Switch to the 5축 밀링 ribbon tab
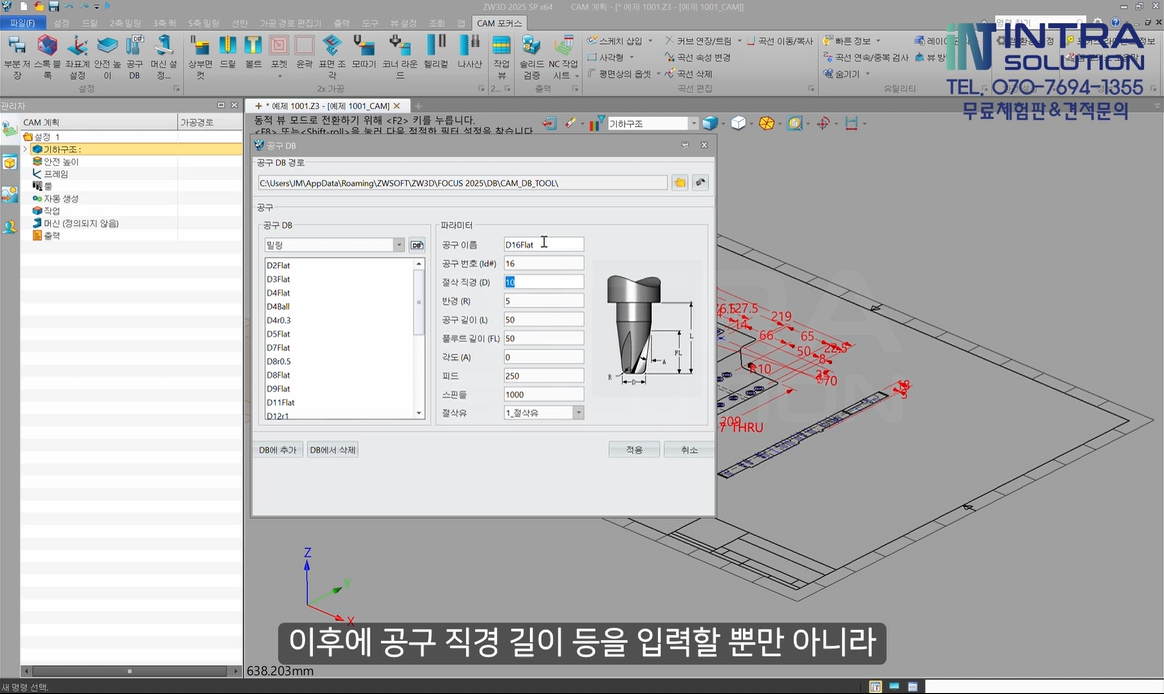The height and width of the screenshot is (694, 1164). 203,23
